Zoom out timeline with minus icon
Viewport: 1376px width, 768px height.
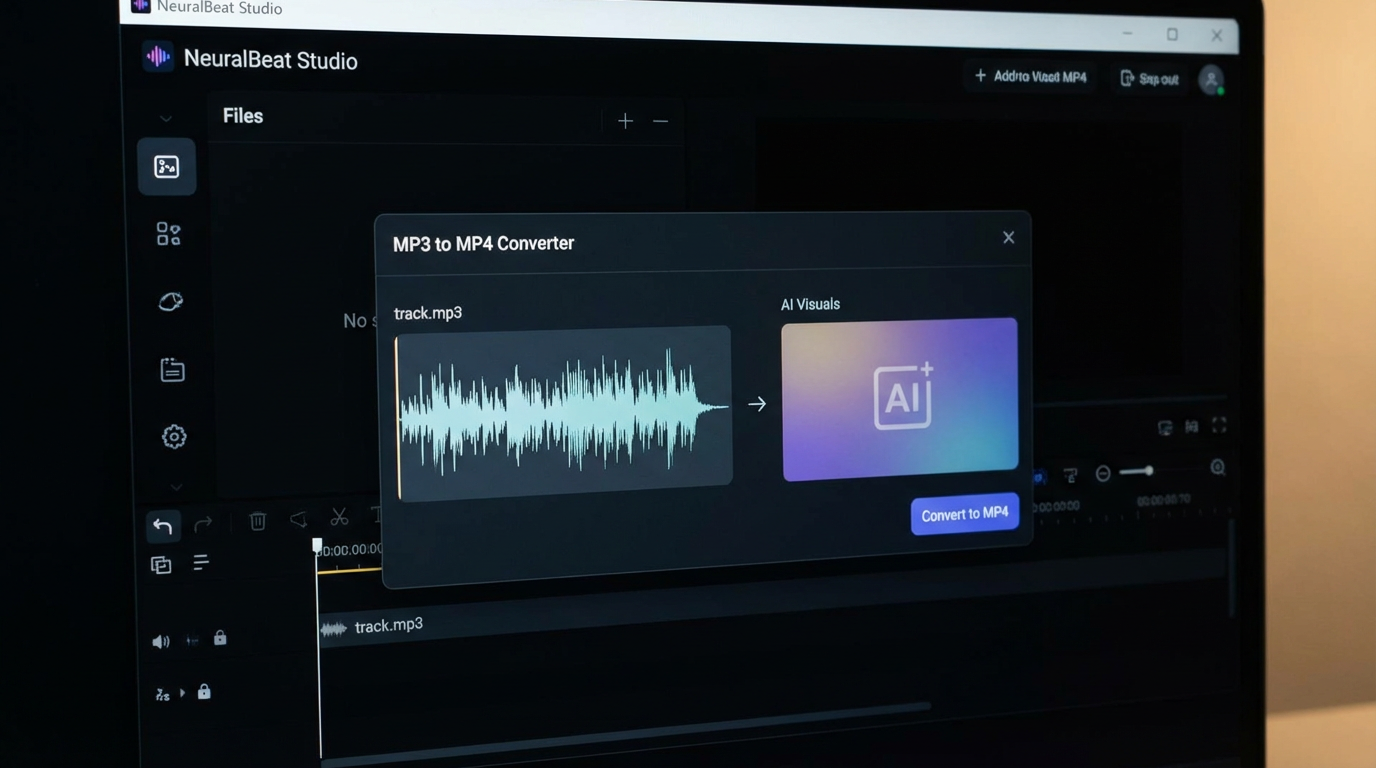click(1103, 474)
